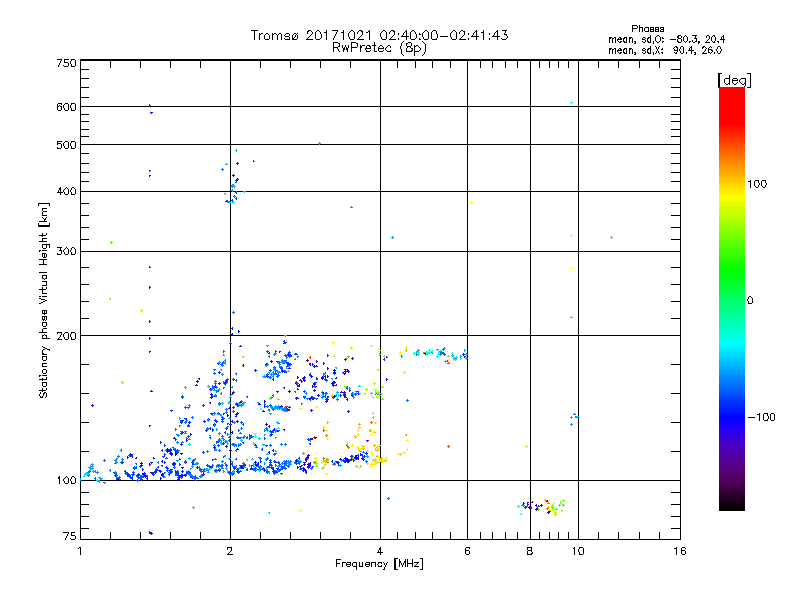Click the cyan echo trace near 5 MHz at 190 km
The width and height of the screenshot is (800, 600).
(440, 354)
